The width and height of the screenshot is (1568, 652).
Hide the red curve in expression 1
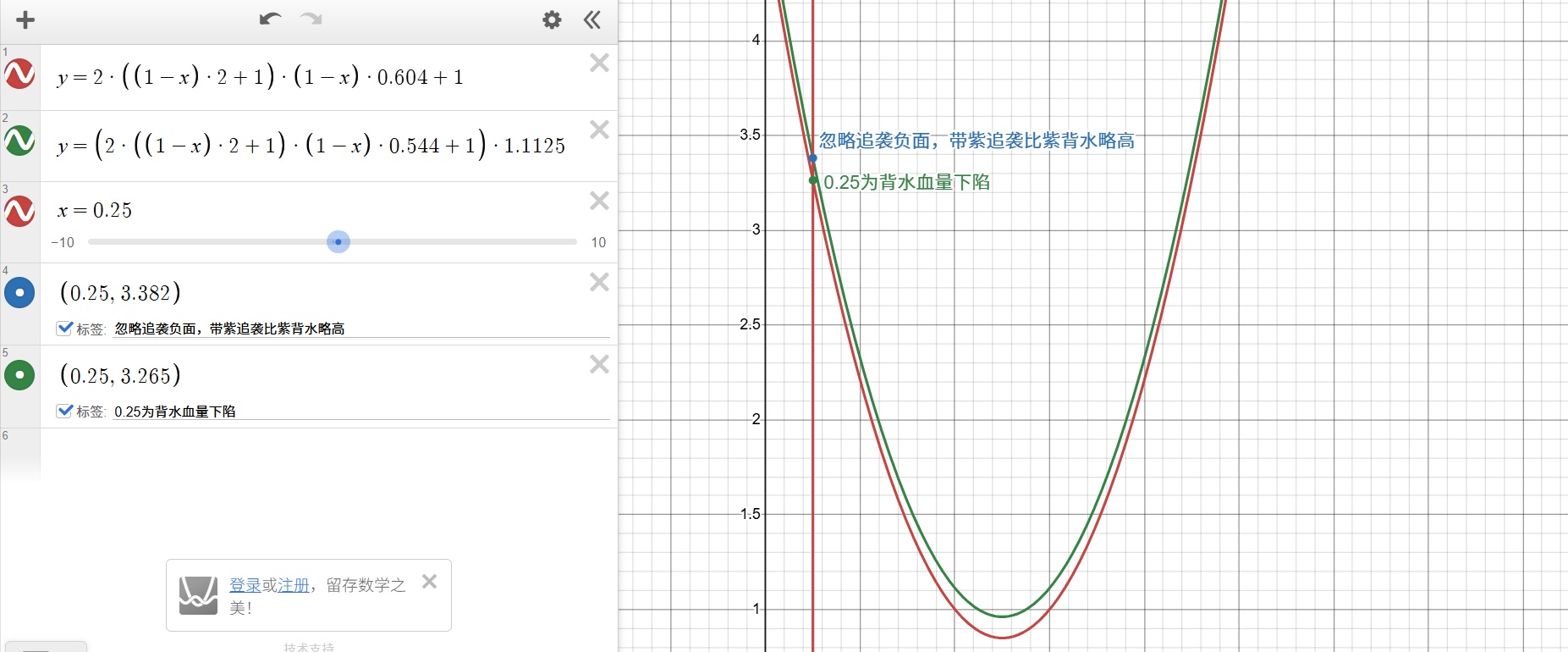19,75
